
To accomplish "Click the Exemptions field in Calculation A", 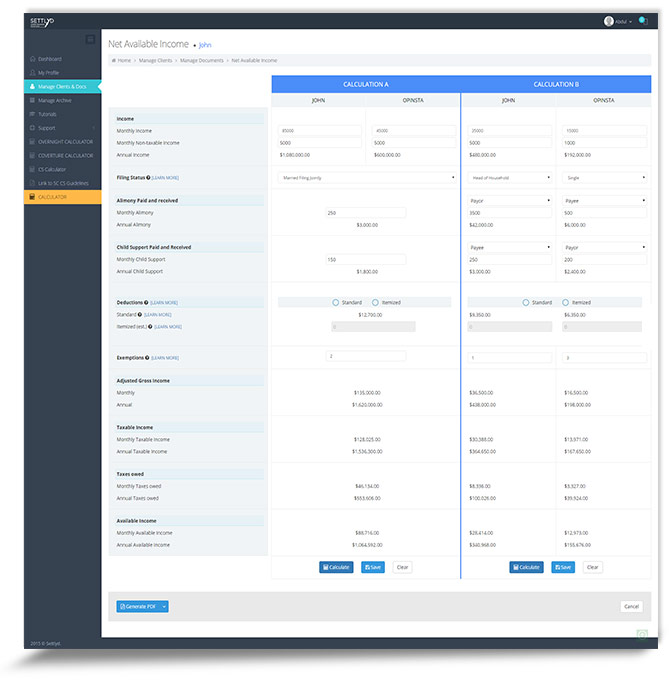I will click(366, 356).
